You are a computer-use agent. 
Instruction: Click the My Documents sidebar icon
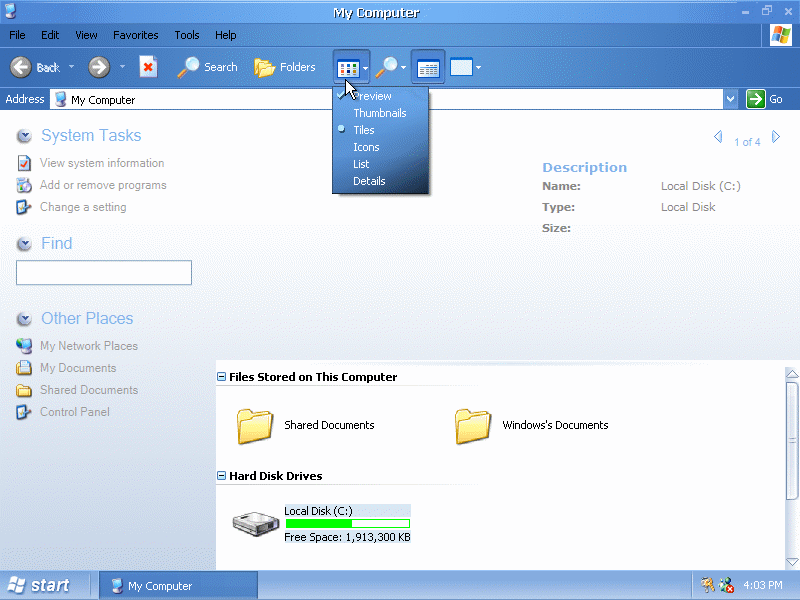tap(23, 367)
